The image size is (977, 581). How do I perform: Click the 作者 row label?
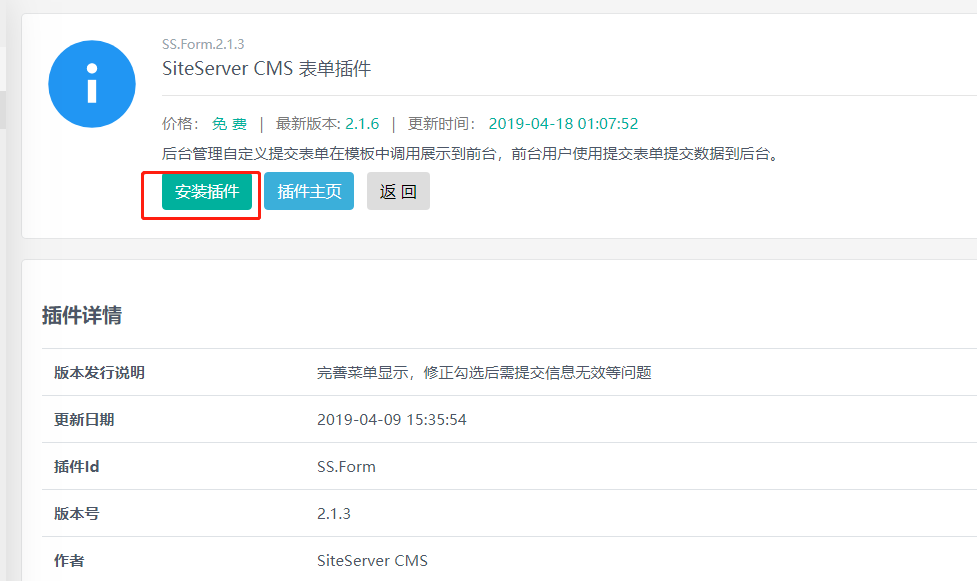pos(69,561)
